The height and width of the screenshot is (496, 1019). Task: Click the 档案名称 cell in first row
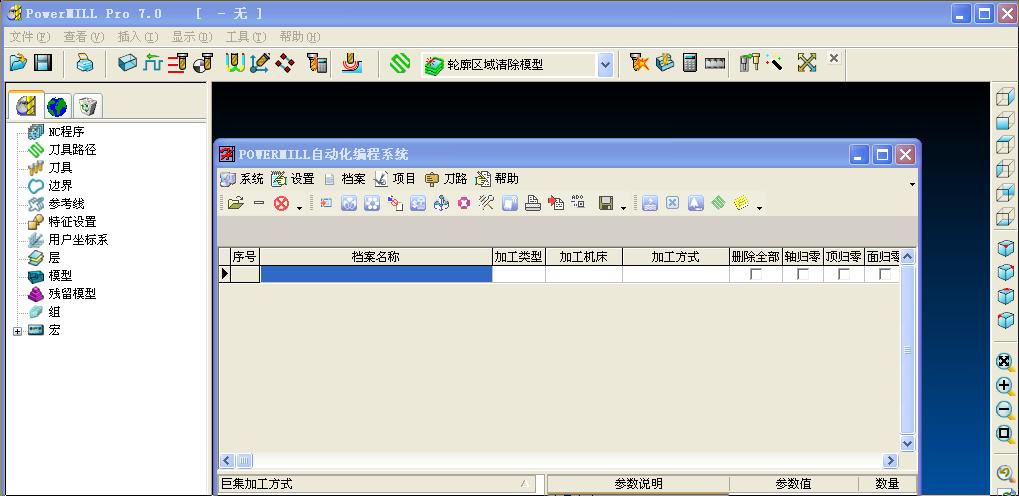pyautogui.click(x=376, y=274)
